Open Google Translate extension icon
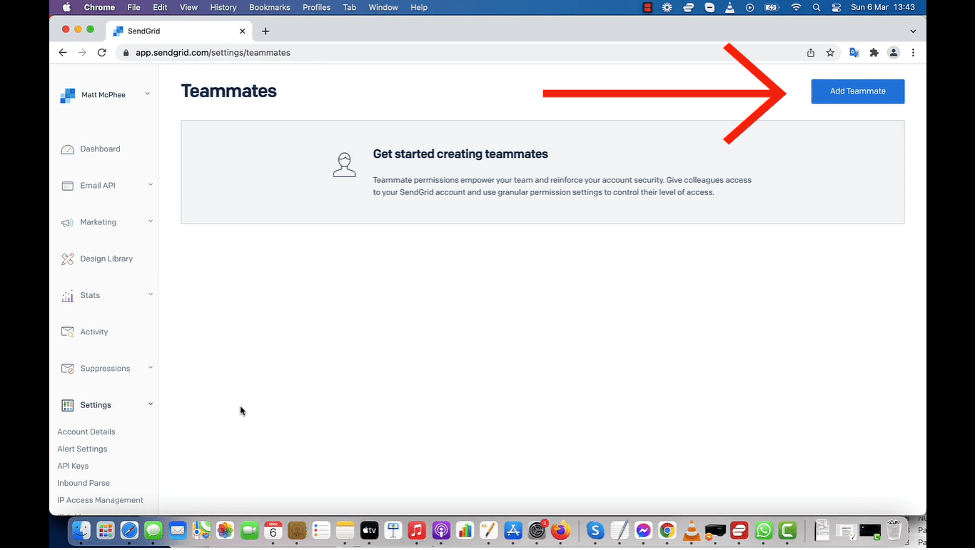Screen dimensions: 977x550 (x=855, y=53)
